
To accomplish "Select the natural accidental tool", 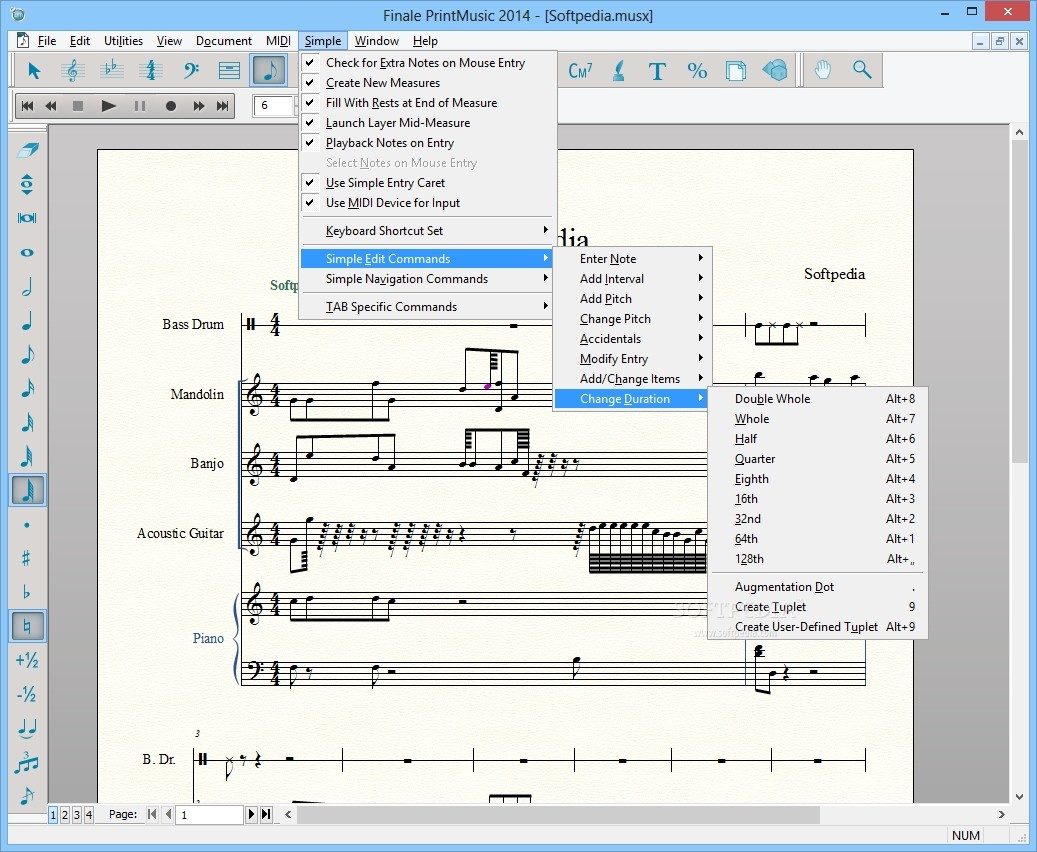I will coord(27,626).
